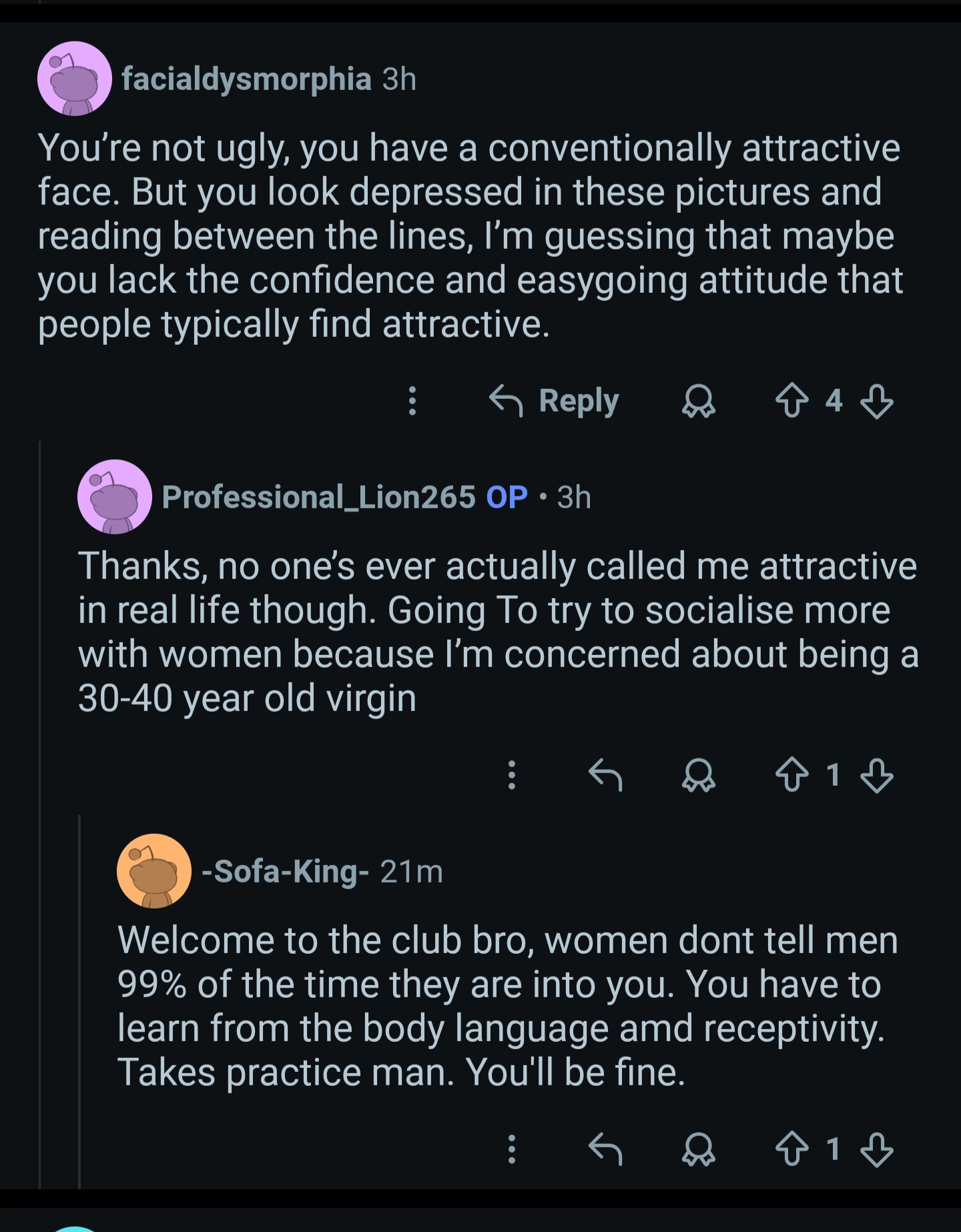Open three-dot menu on -Sofa-King-'s comment
This screenshot has height=1232, width=961.
click(x=511, y=1149)
